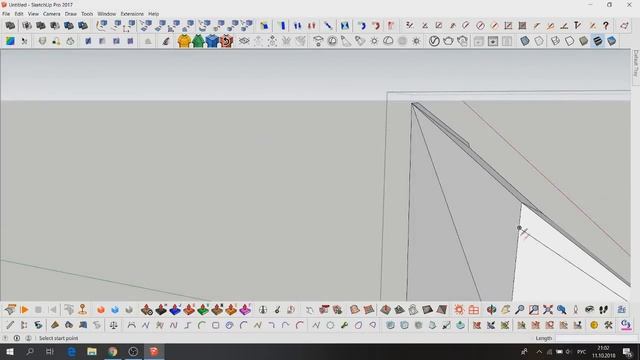
Task: Open the Camera menu
Action: click(x=51, y=13)
